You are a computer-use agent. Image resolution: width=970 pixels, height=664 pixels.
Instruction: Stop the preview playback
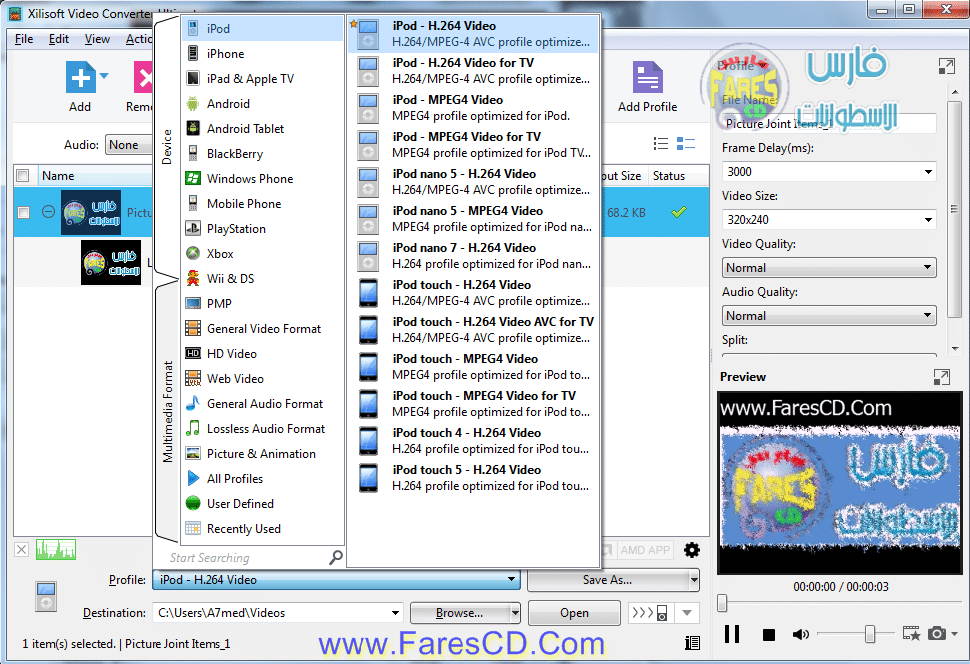click(769, 635)
